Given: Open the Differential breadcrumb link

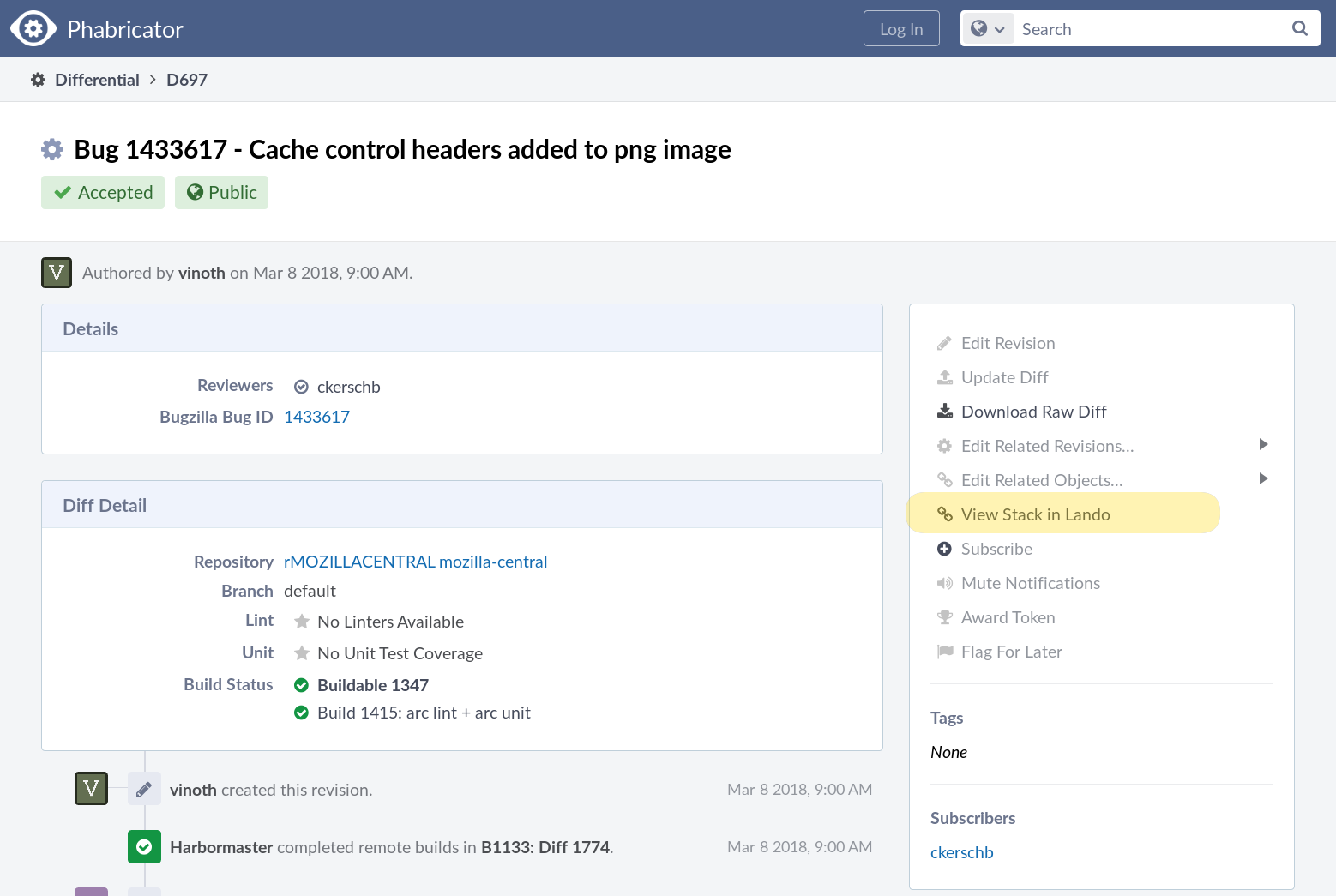Looking at the screenshot, I should (97, 80).
